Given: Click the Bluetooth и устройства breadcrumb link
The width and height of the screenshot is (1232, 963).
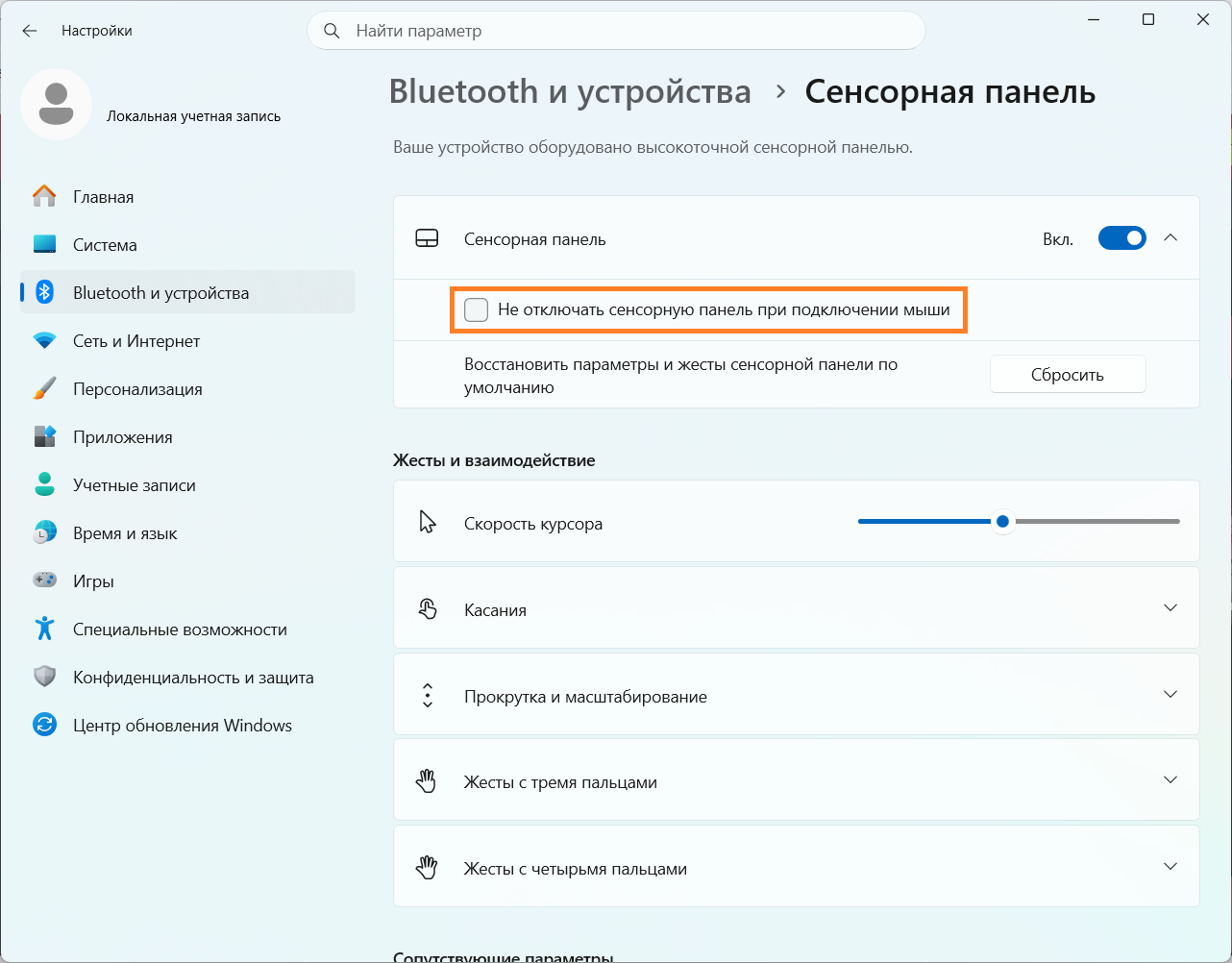Looking at the screenshot, I should (570, 91).
